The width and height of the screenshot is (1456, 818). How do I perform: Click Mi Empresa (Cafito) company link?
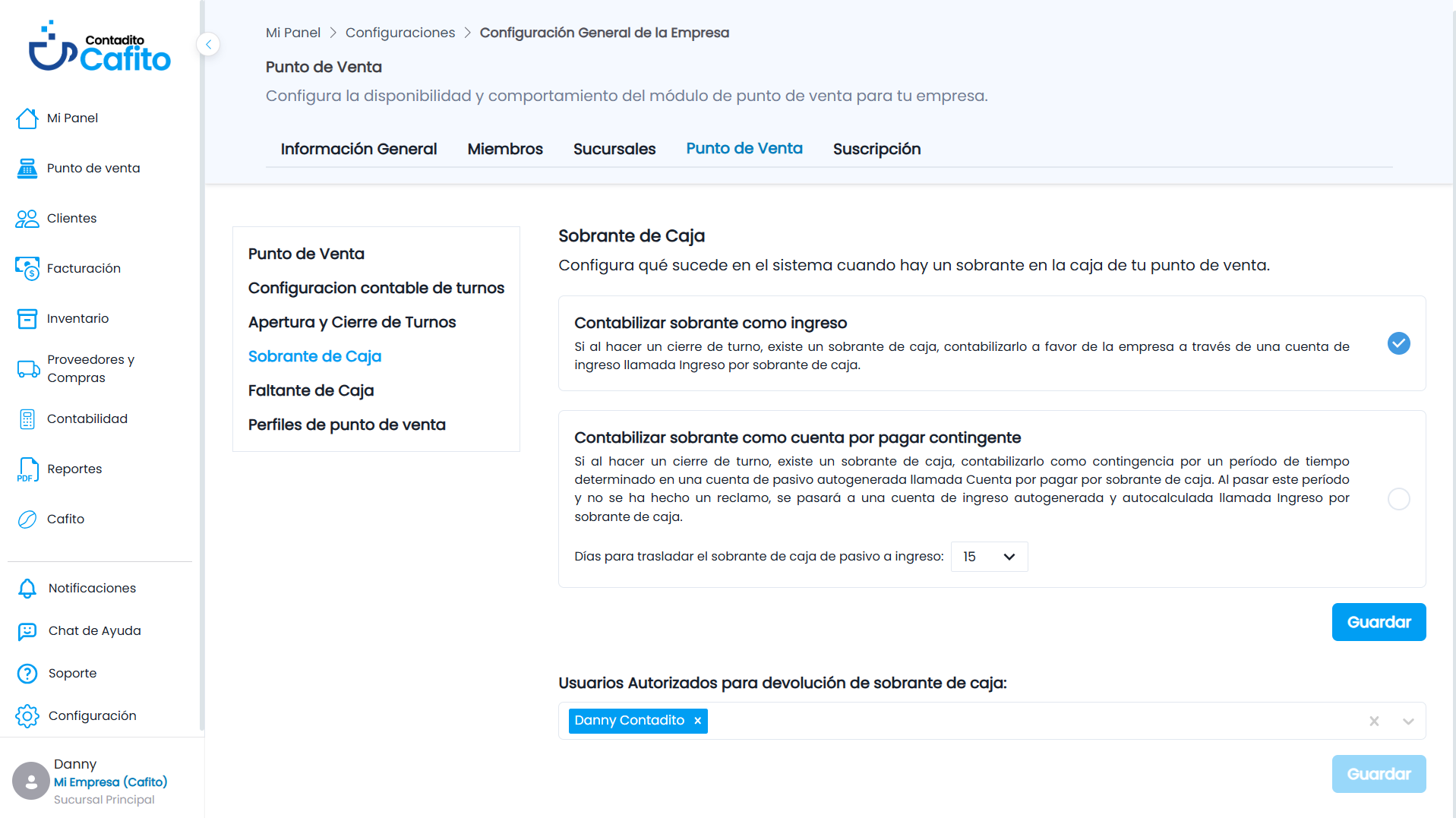[x=110, y=782]
